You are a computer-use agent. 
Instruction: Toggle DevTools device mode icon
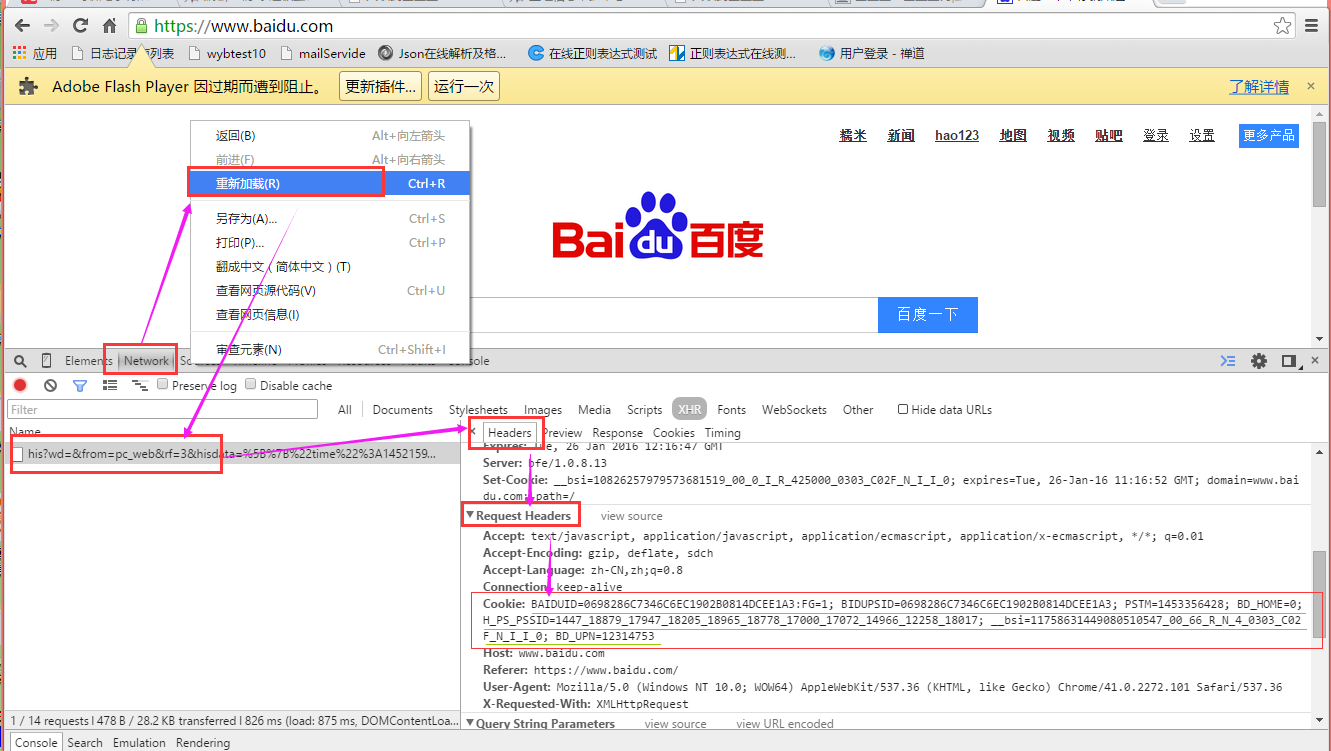point(46,361)
